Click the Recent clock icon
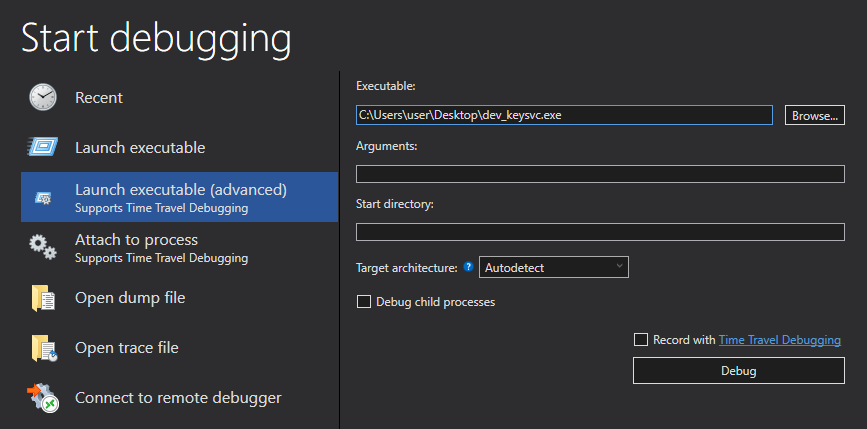Viewport: 867px width, 429px height. click(x=43, y=98)
